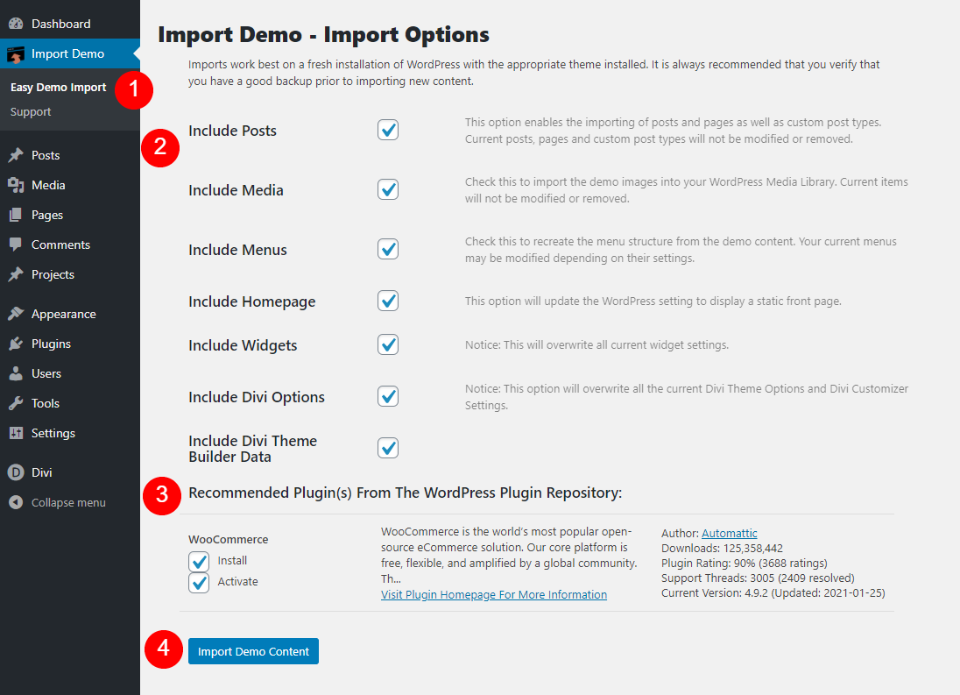Uncheck the Include Posts checkbox
The image size is (960, 695).
(x=388, y=130)
